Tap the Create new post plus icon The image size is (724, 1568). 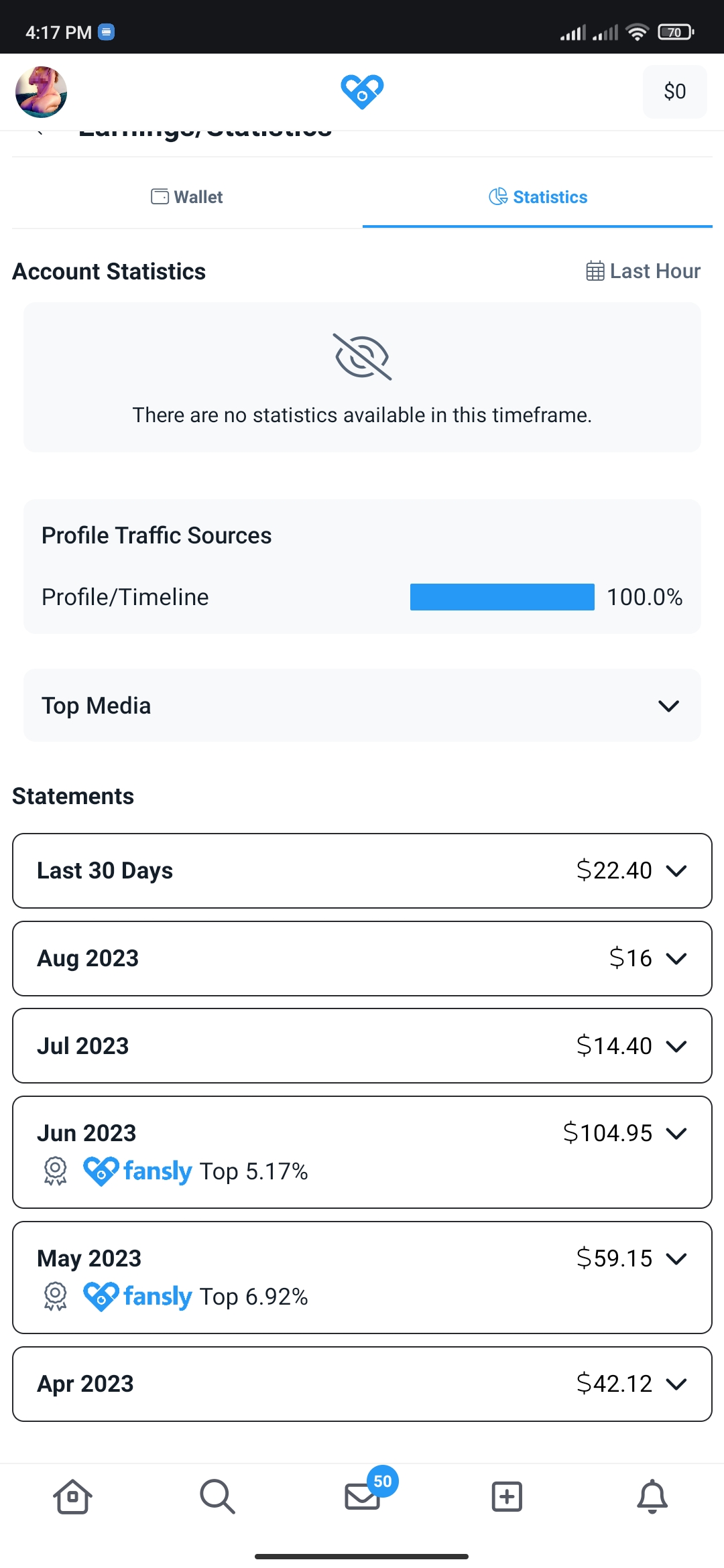point(507,1496)
